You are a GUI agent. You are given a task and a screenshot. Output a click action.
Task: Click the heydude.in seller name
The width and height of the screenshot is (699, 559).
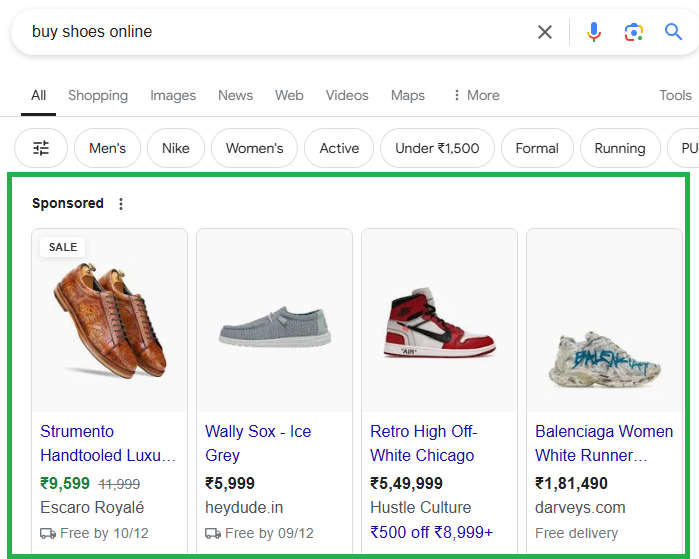point(244,507)
